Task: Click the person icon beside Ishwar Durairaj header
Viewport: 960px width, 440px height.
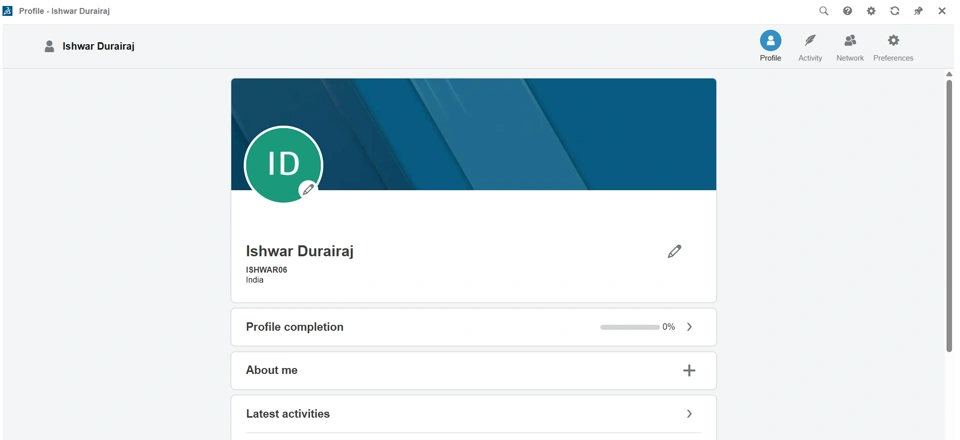Action: 50,46
